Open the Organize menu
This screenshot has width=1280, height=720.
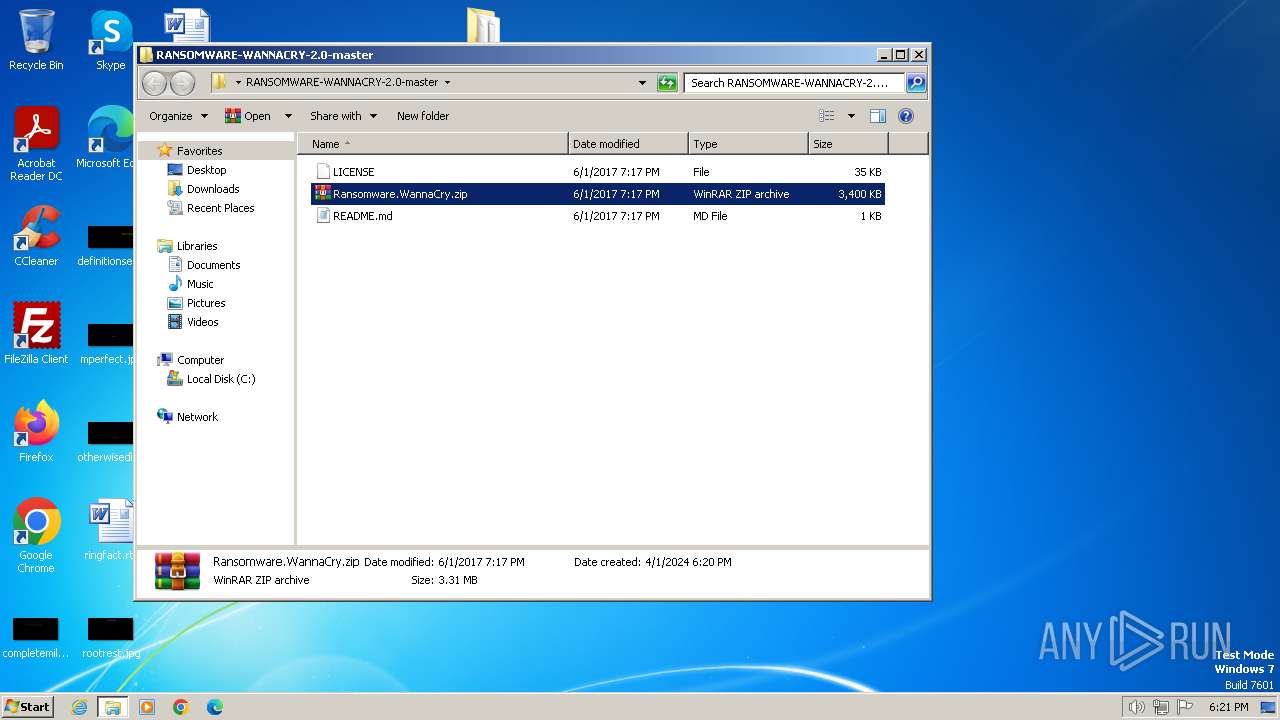(178, 116)
